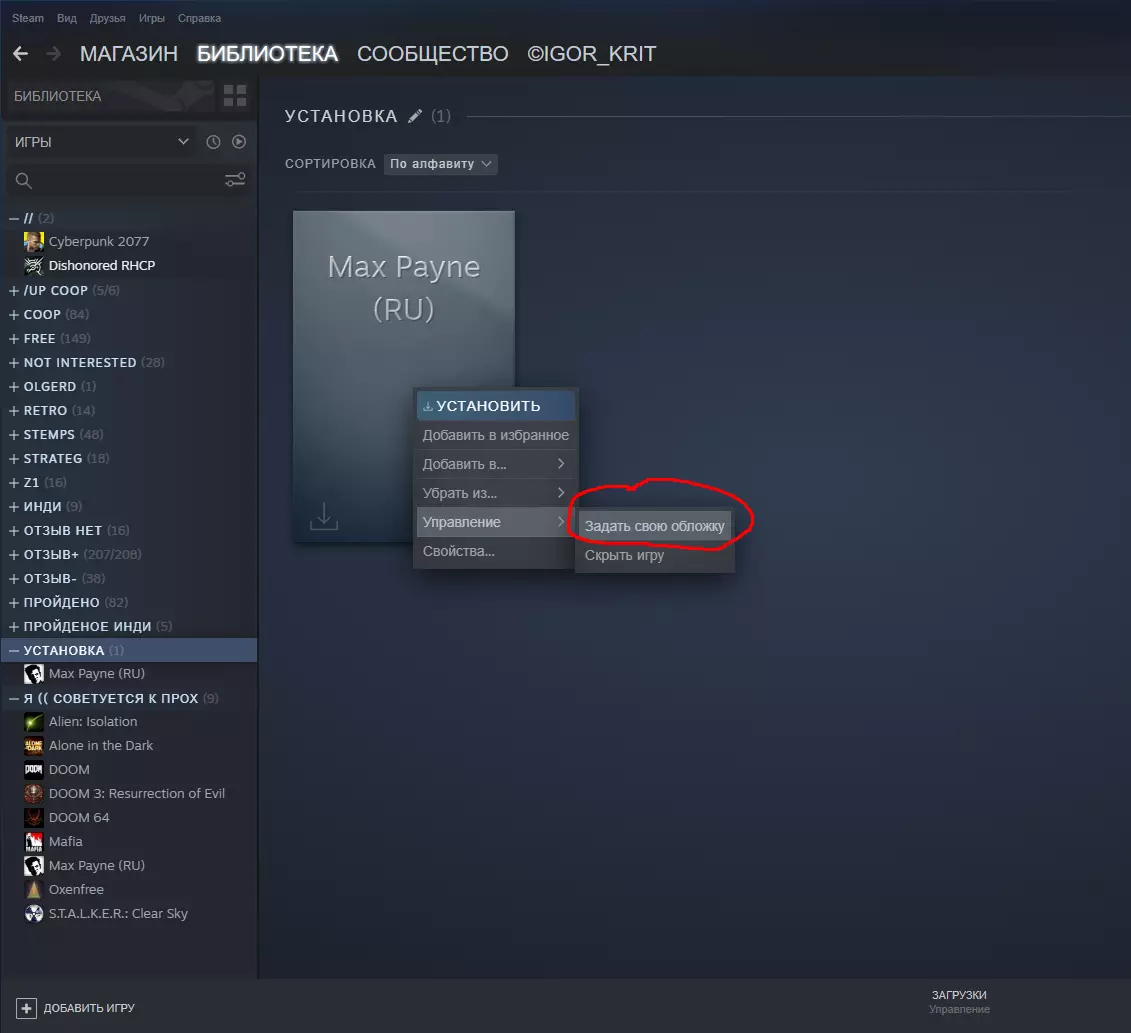Image resolution: width=1131 pixels, height=1033 pixels.
Task: Expand the ИНДИ collection
Action: [x=14, y=506]
